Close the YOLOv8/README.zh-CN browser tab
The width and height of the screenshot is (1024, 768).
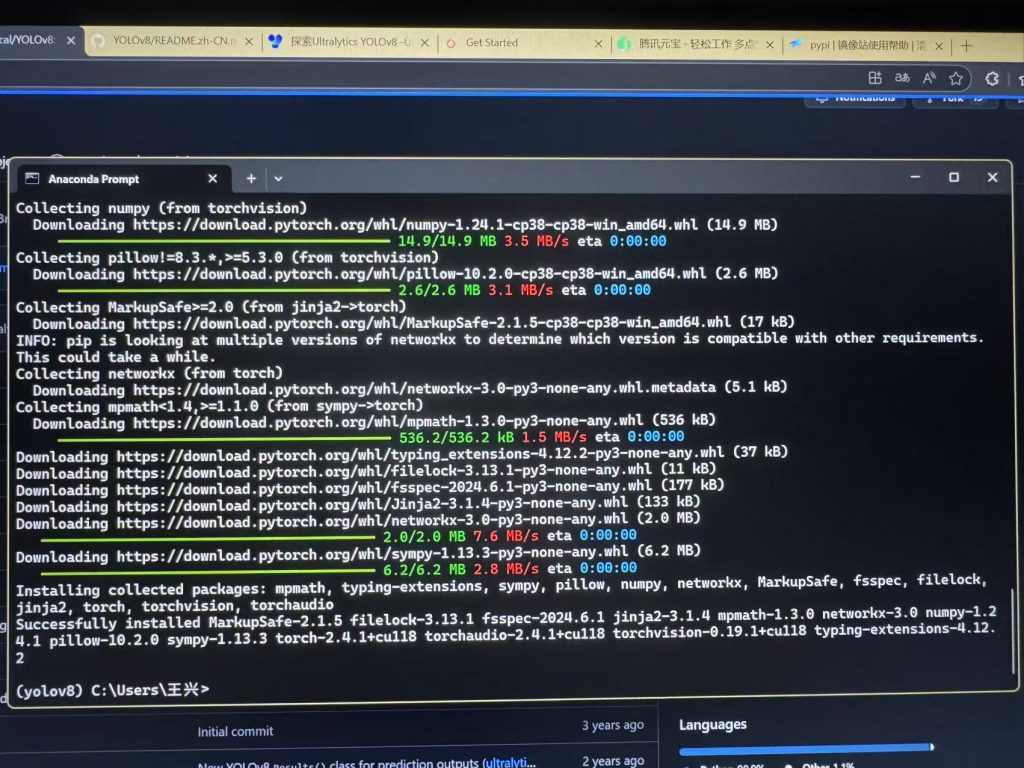coord(249,41)
